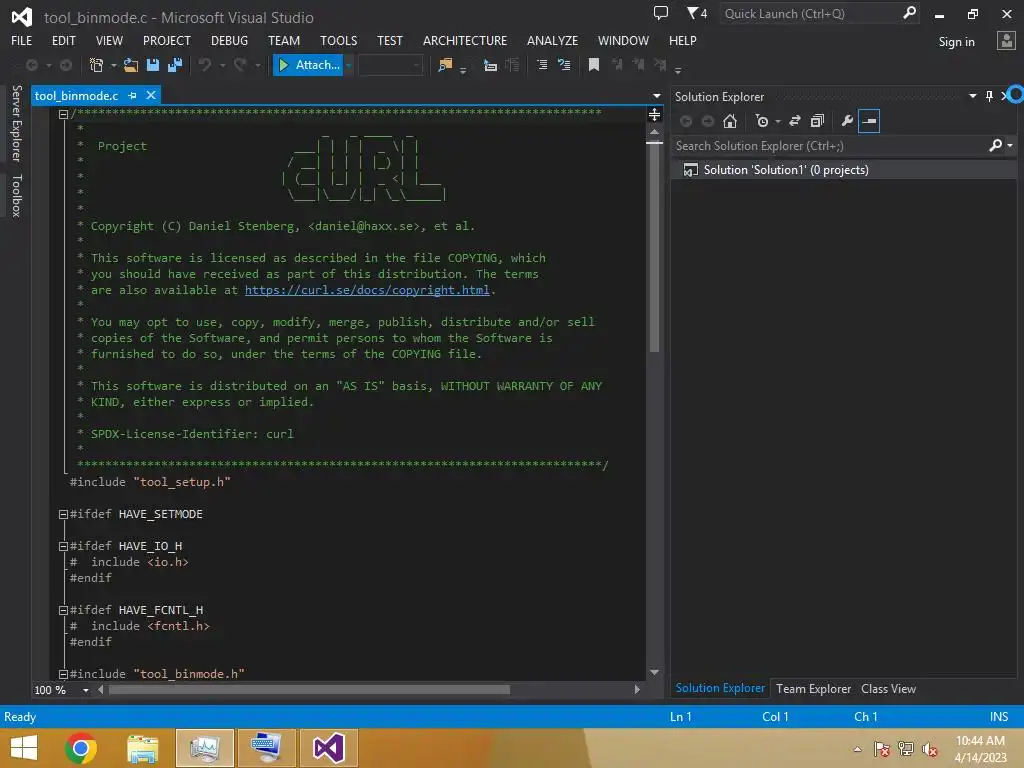Open the DEBUG menu
This screenshot has height=768, width=1024.
click(x=229, y=40)
